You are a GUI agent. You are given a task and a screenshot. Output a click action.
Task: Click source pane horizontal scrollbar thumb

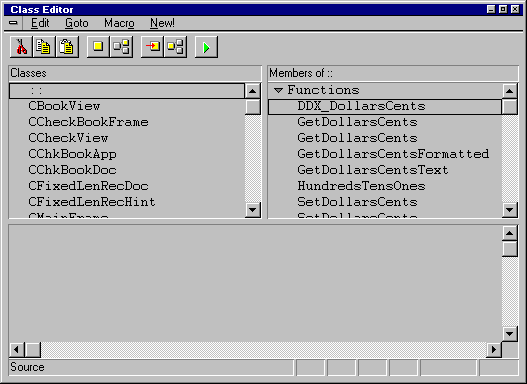33,350
